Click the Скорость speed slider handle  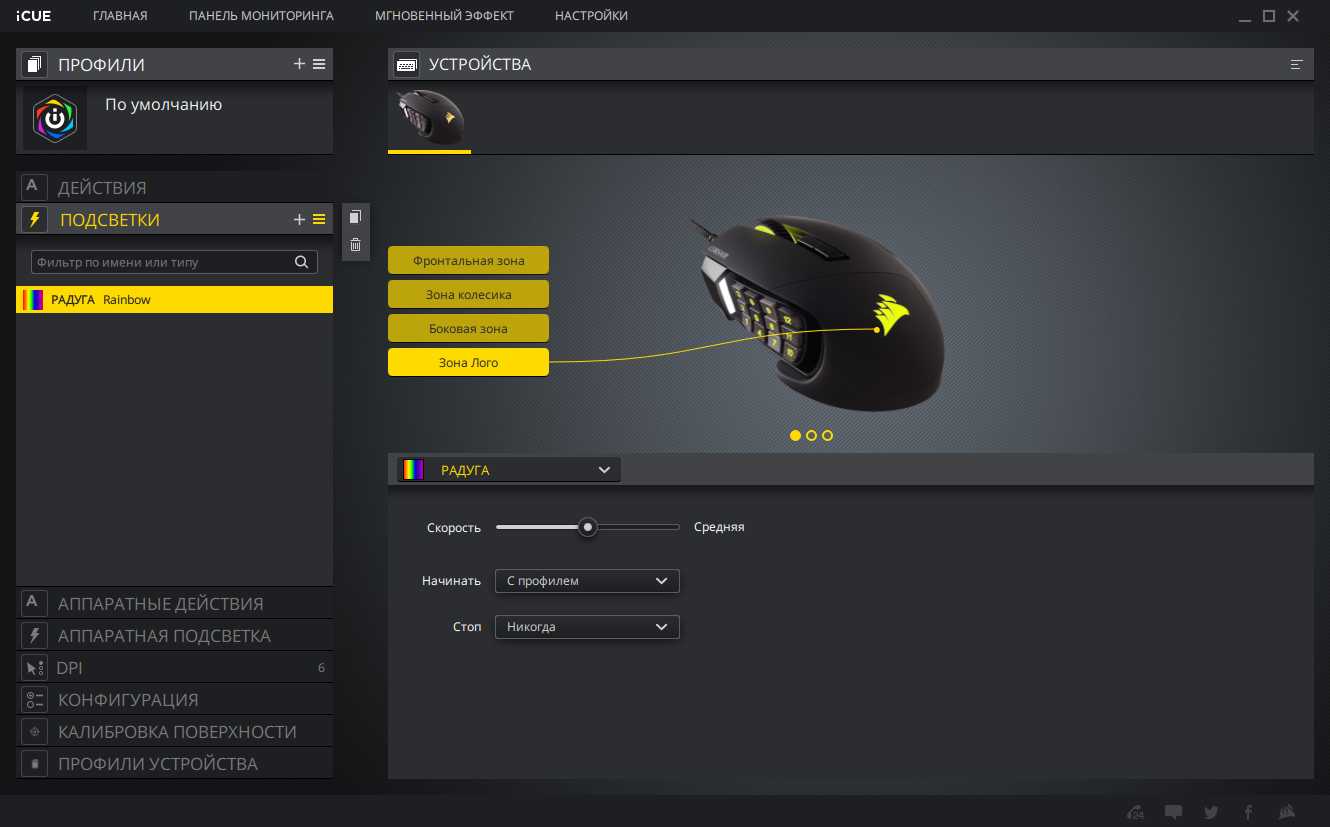click(588, 527)
